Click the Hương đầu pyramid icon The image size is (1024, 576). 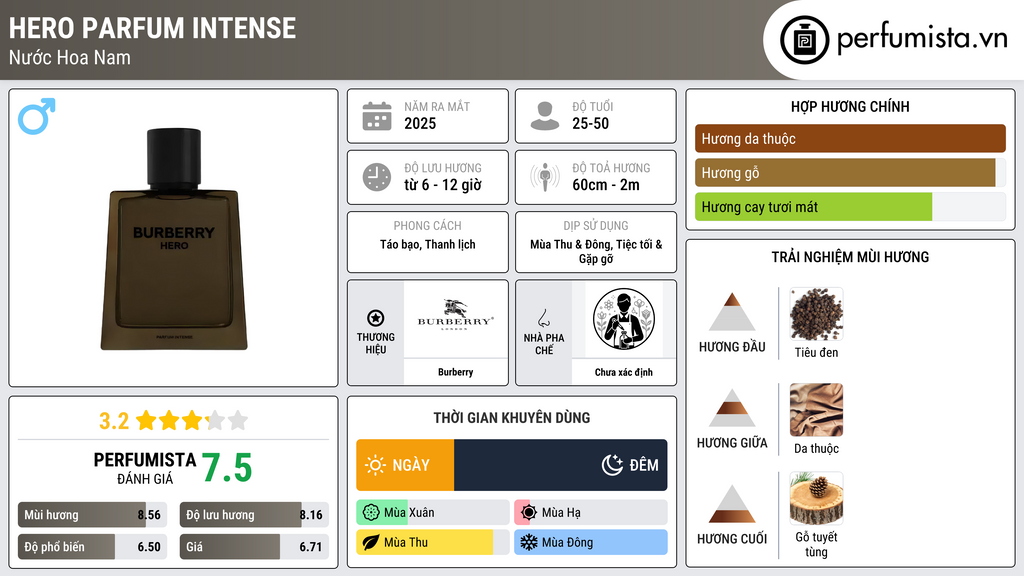click(x=732, y=312)
